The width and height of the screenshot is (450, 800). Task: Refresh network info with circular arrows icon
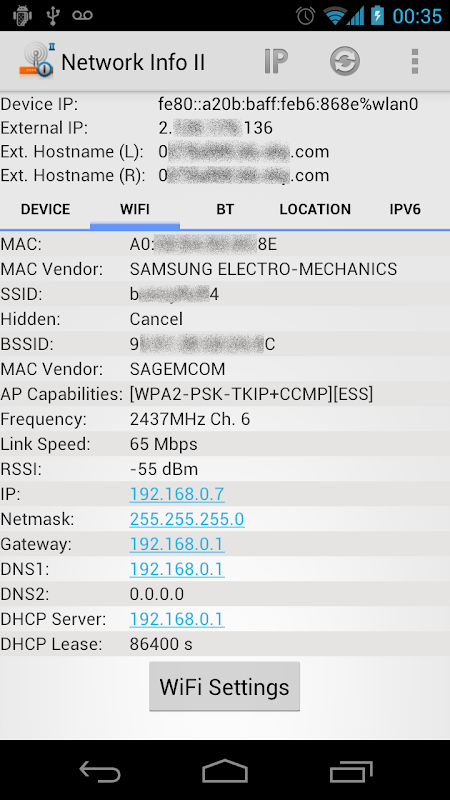(x=345, y=62)
